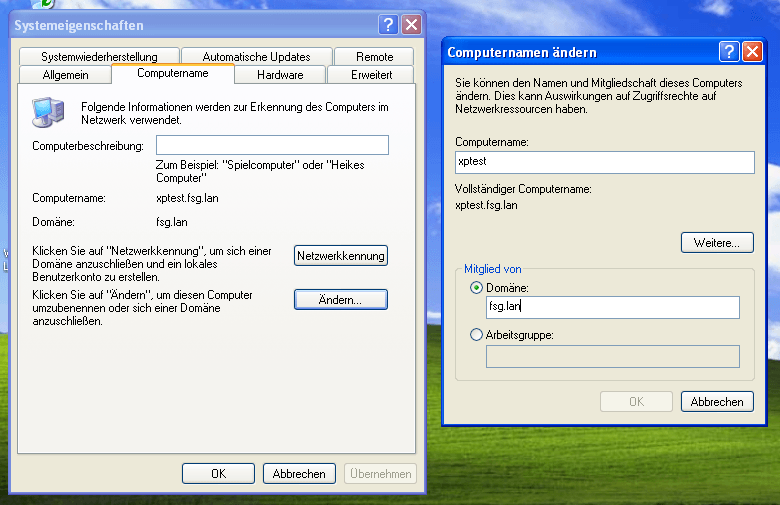Switch to the Allgemein tab
Viewport: 780px width, 505px height.
[x=66, y=75]
